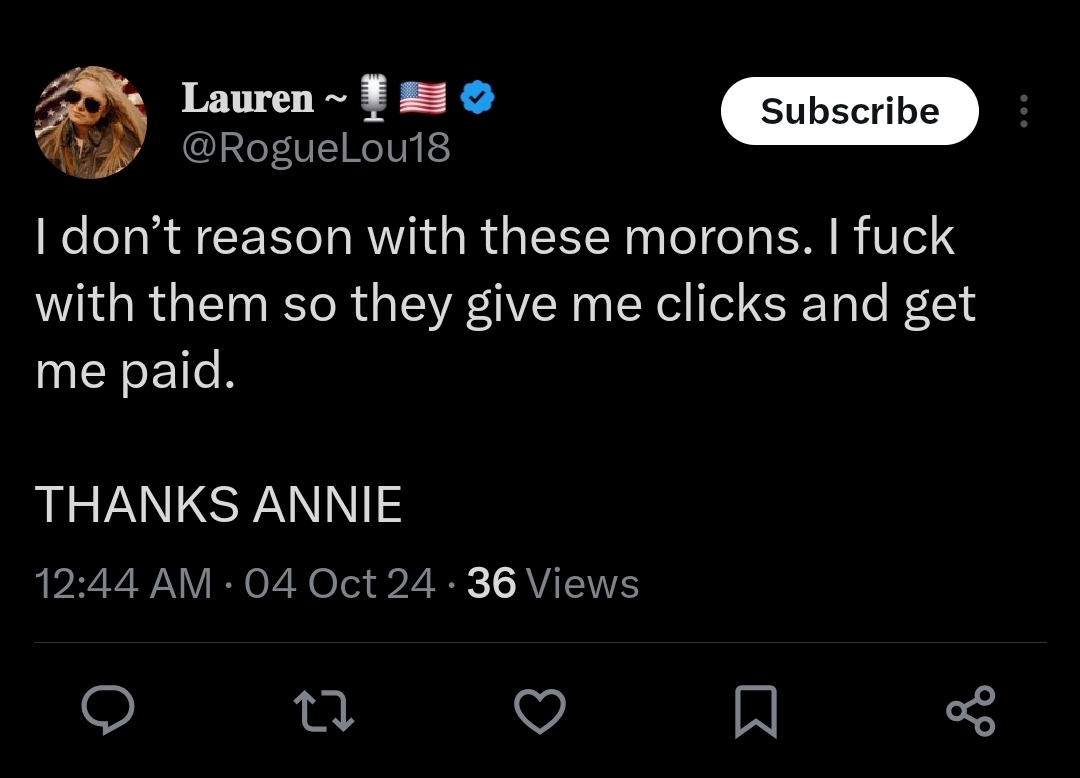This screenshot has width=1080, height=778.
Task: Bookmark this tweet
Action: pyautogui.click(x=755, y=711)
